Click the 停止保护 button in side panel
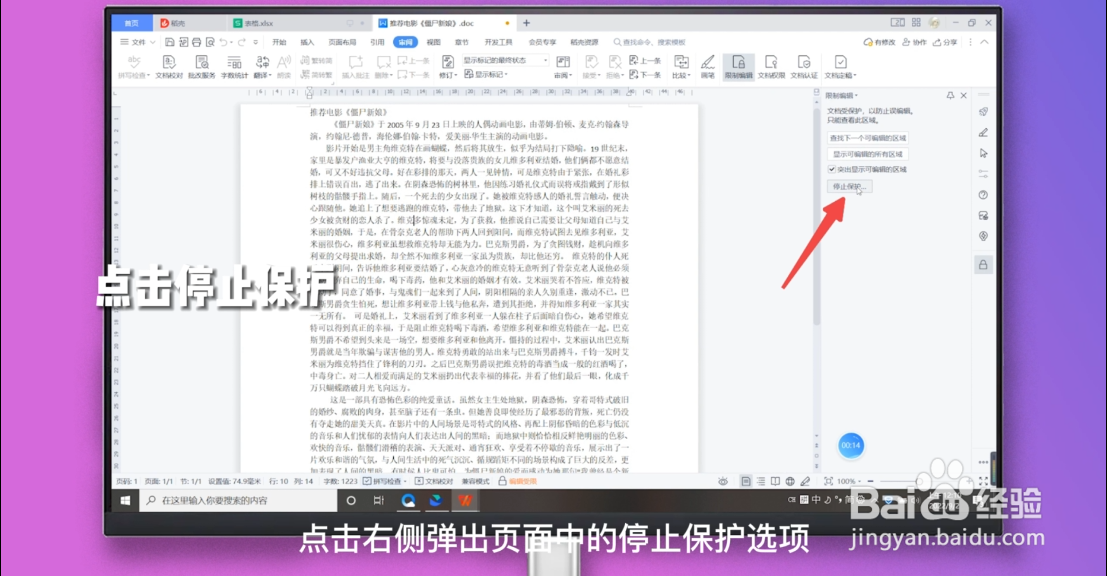This screenshot has height=576, width=1107. click(x=849, y=186)
